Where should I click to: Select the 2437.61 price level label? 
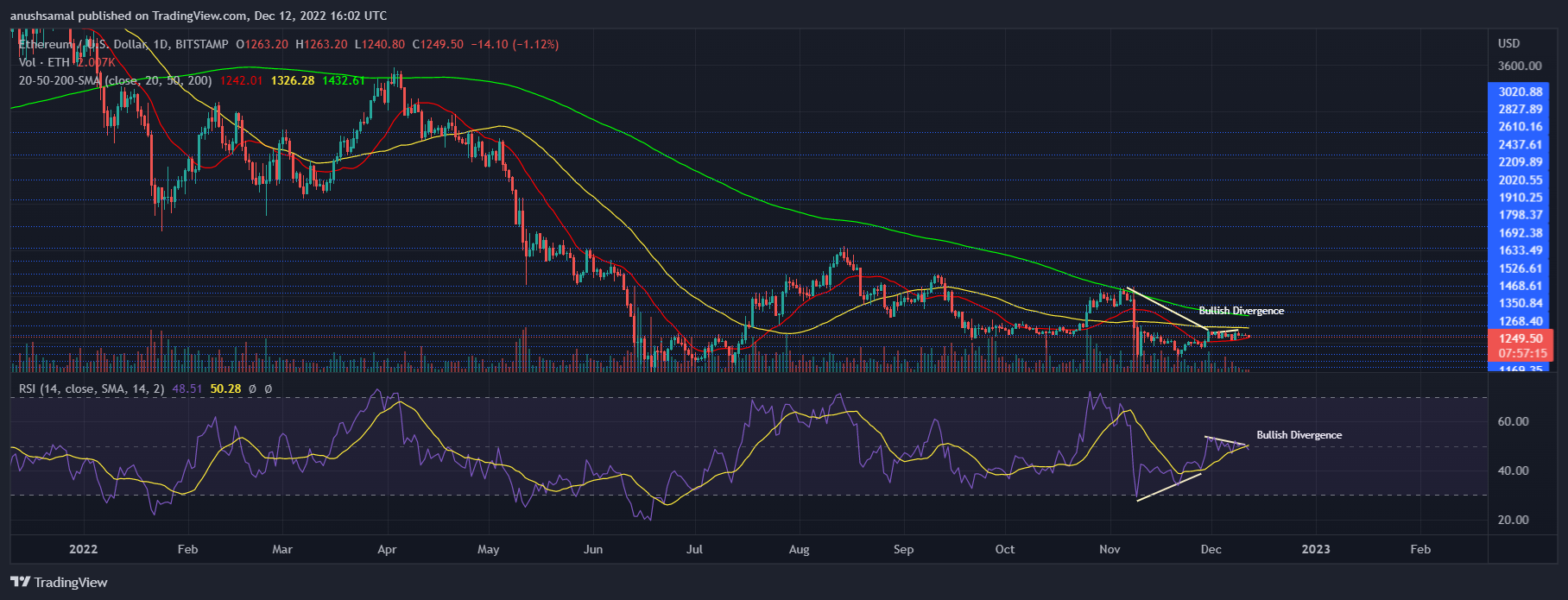coord(1521,145)
